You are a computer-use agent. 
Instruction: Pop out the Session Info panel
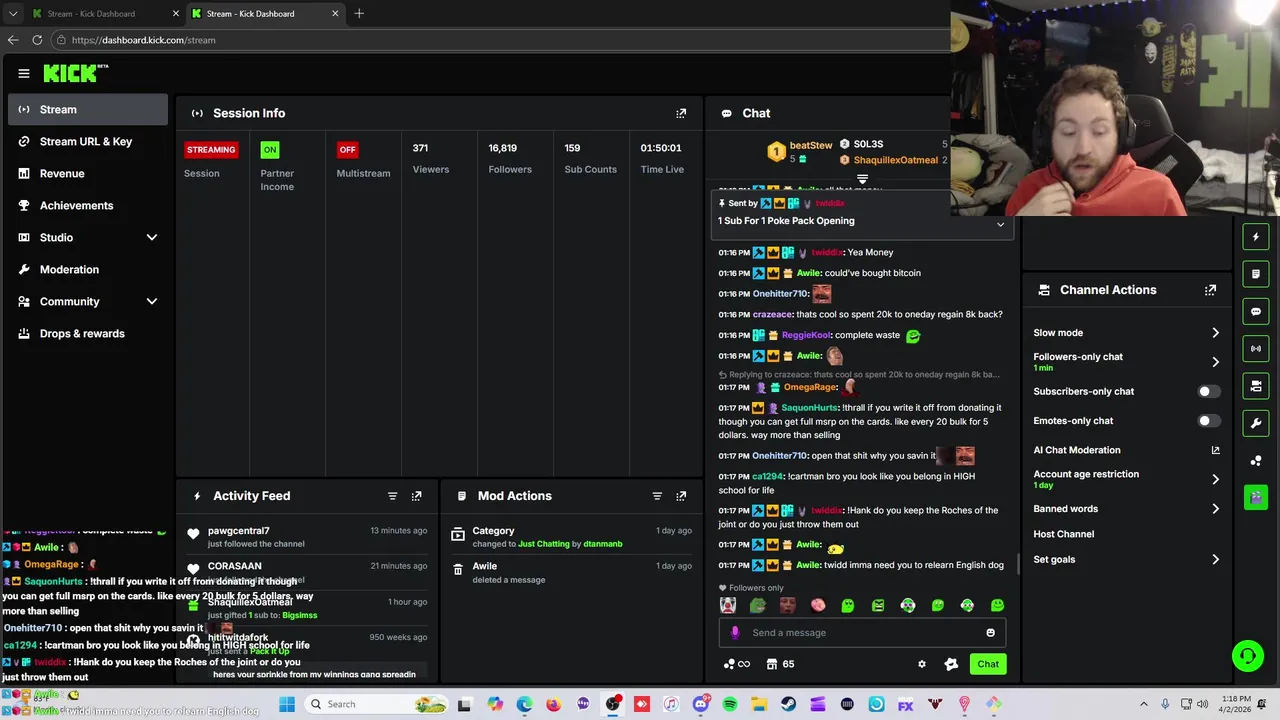click(x=681, y=113)
